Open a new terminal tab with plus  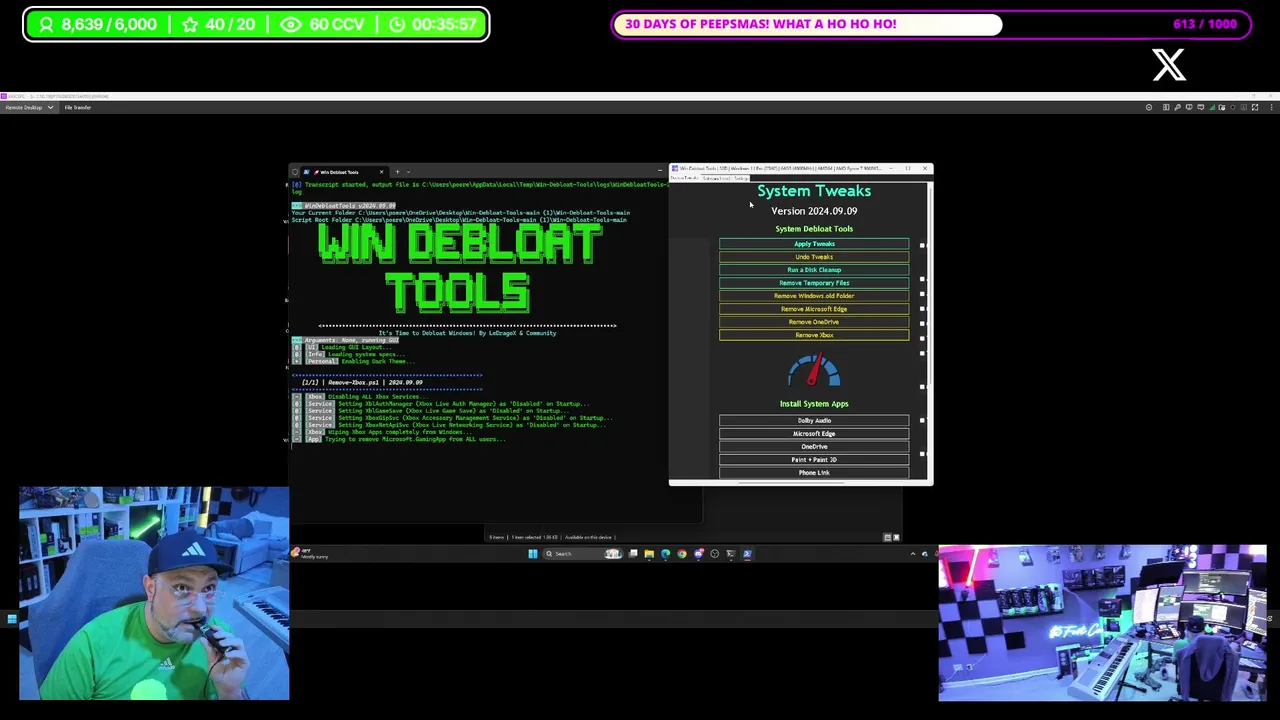397,172
